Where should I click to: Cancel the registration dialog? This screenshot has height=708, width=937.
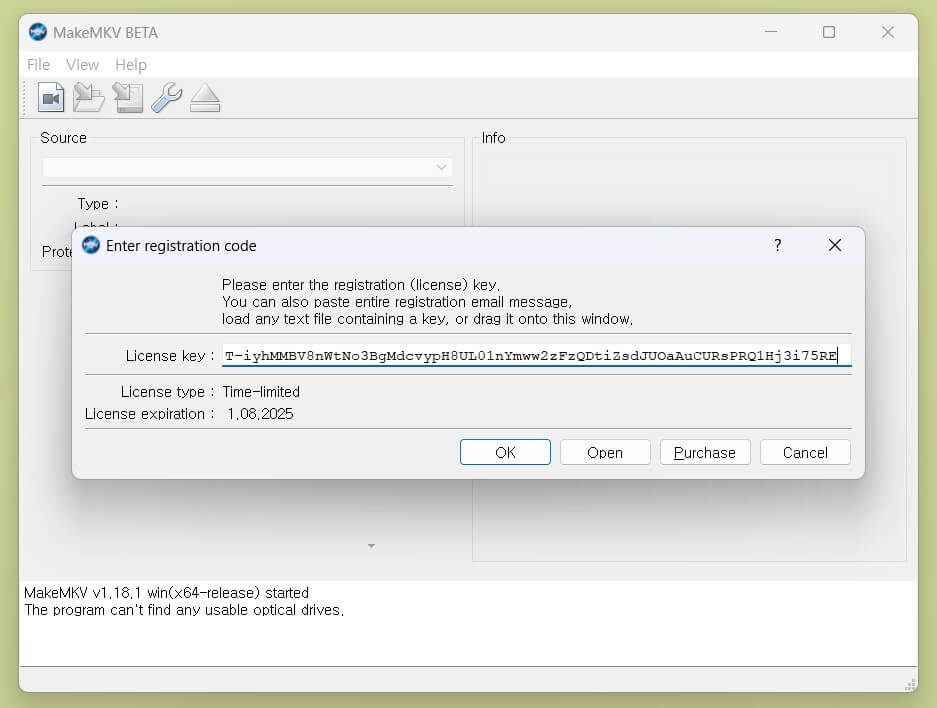[805, 452]
